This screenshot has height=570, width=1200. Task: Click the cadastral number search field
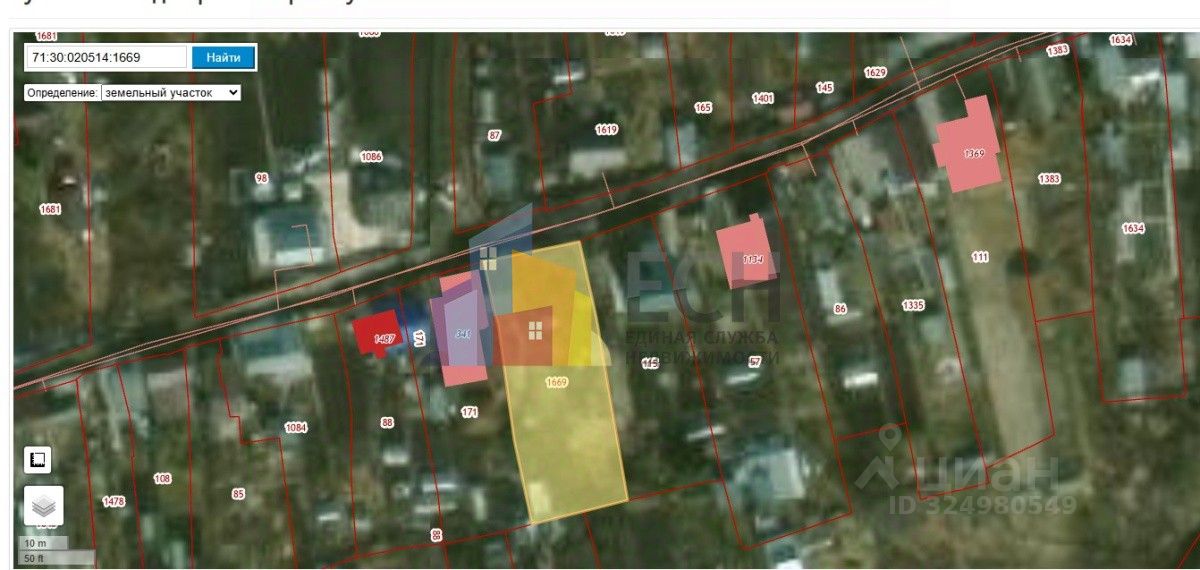point(106,57)
